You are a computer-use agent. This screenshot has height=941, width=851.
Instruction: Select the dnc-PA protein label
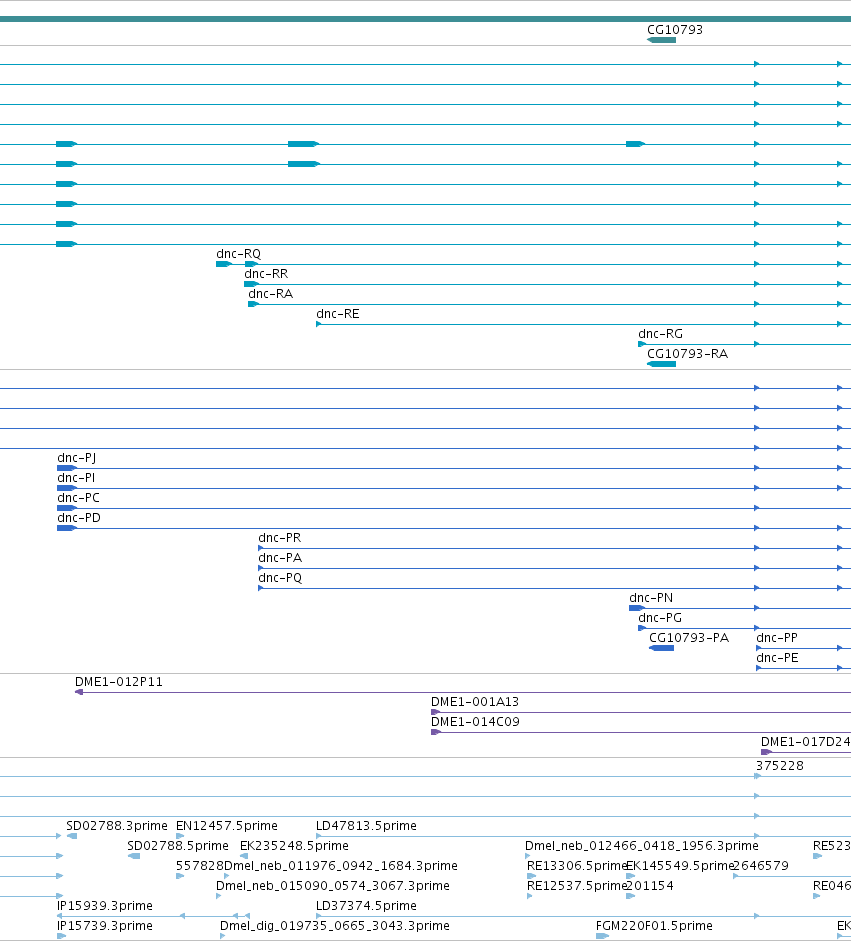(280, 558)
